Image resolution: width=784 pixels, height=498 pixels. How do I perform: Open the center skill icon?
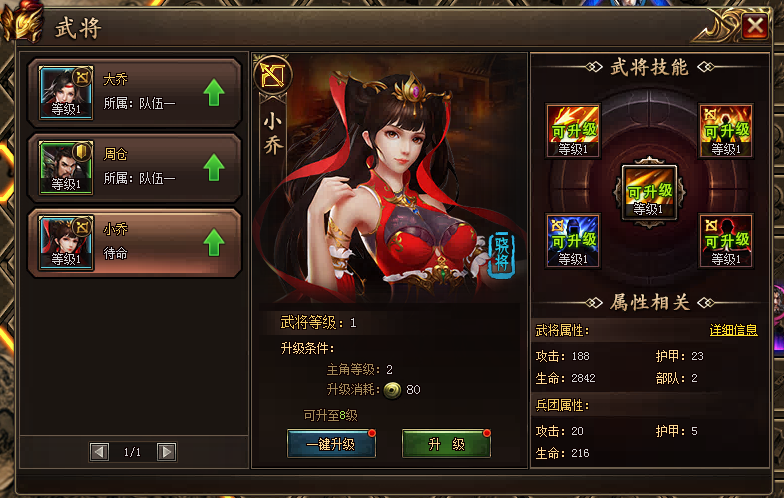coord(649,192)
